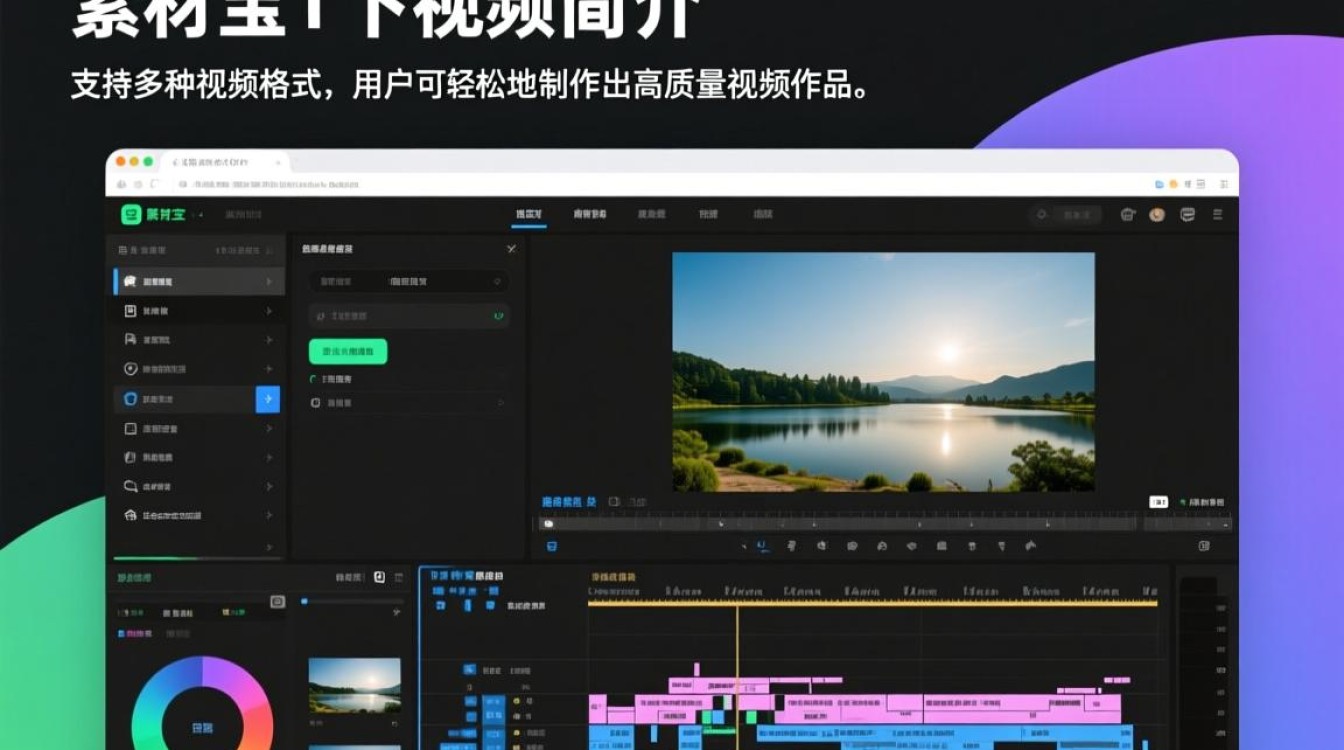Click the chef-hat shaped icon beside the avatar

(1128, 214)
